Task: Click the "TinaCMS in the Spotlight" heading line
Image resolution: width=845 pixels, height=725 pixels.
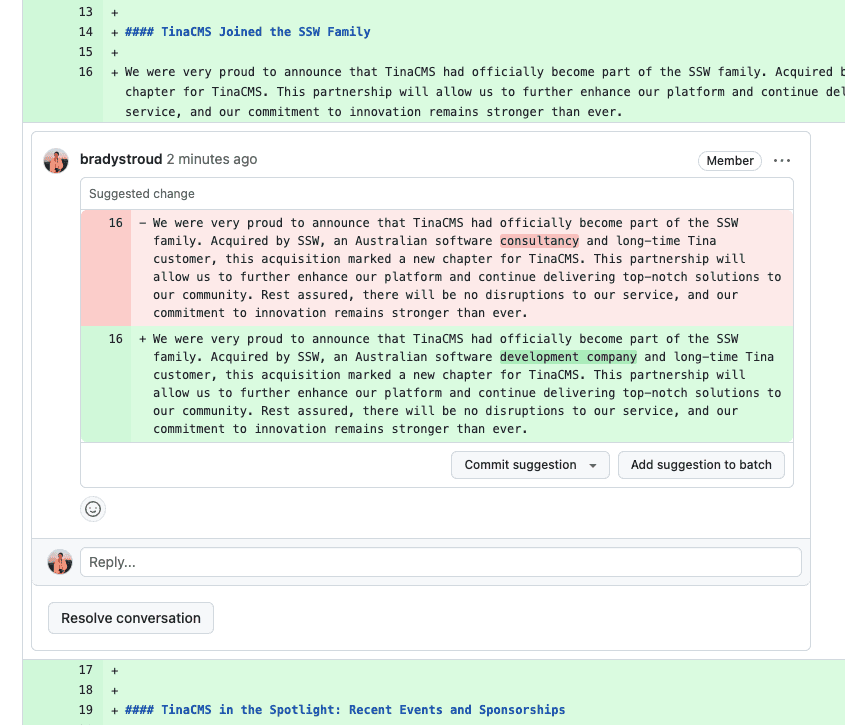Action: [344, 710]
